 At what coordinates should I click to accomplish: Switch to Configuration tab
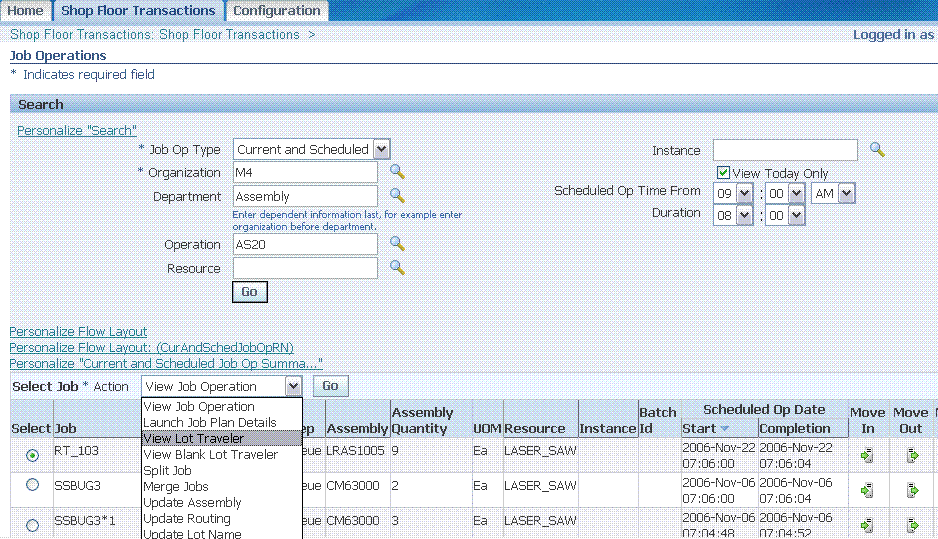[x=276, y=11]
